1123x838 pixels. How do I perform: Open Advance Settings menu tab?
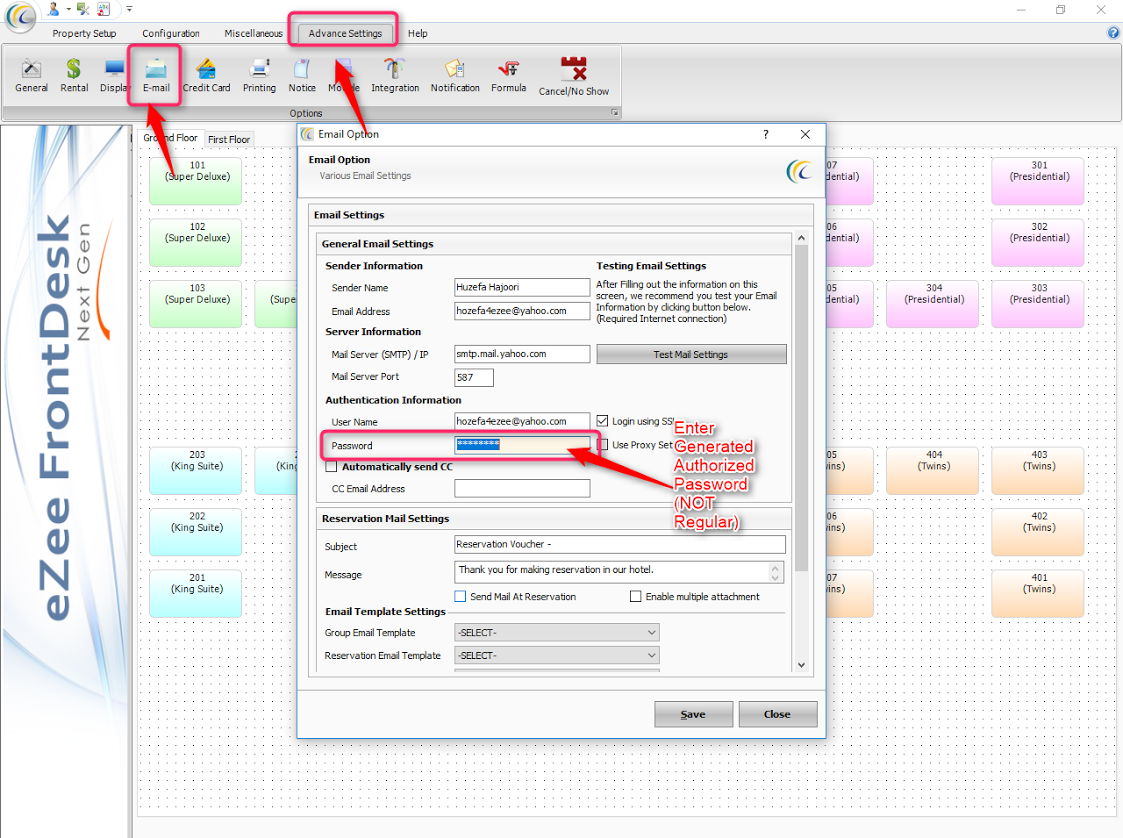coord(345,33)
